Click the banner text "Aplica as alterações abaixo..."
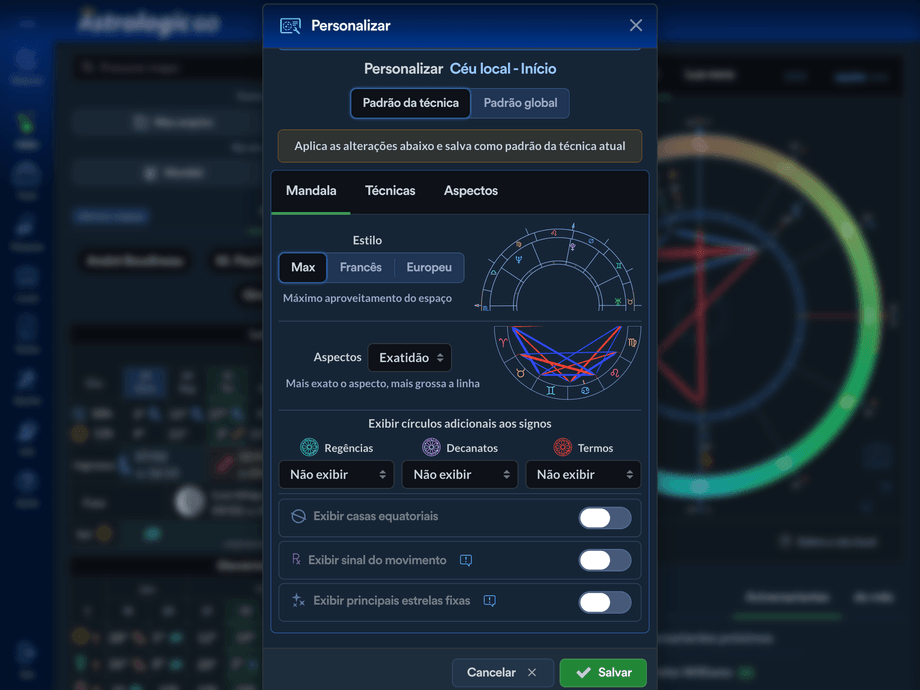The height and width of the screenshot is (690, 920). click(x=460, y=146)
